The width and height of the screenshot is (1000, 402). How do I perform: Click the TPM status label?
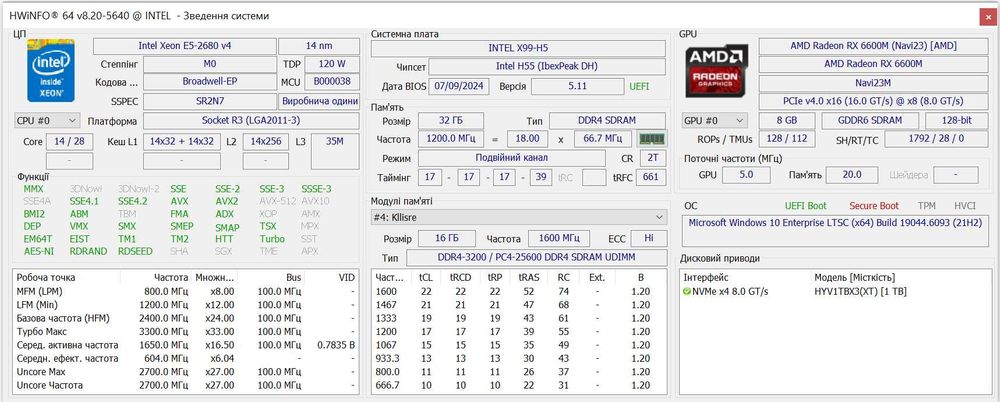coord(927,206)
